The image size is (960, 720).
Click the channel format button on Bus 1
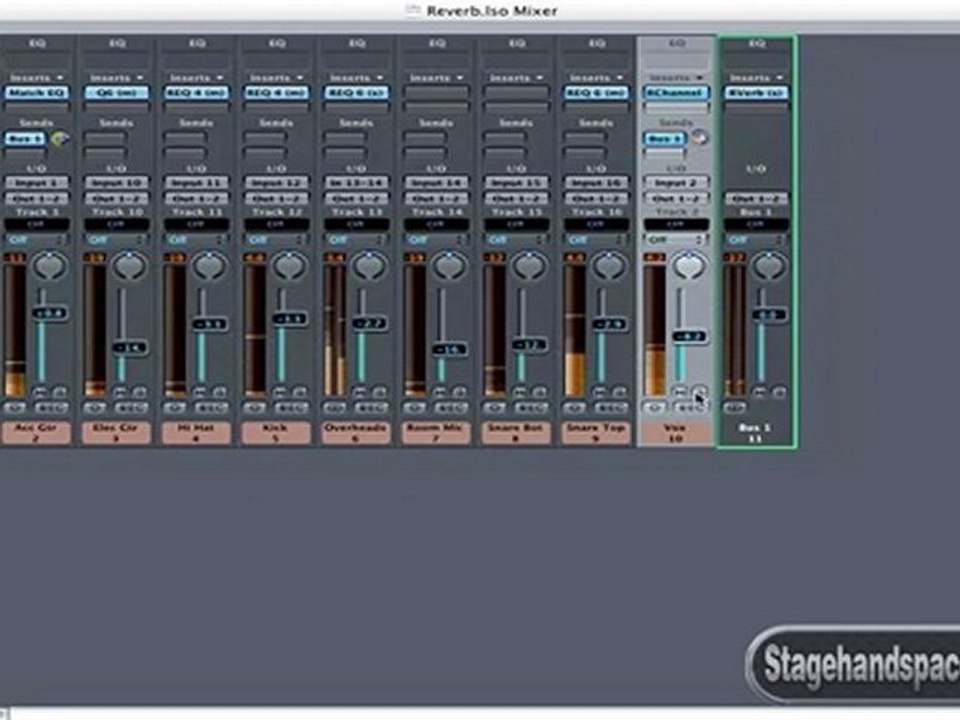(x=734, y=407)
